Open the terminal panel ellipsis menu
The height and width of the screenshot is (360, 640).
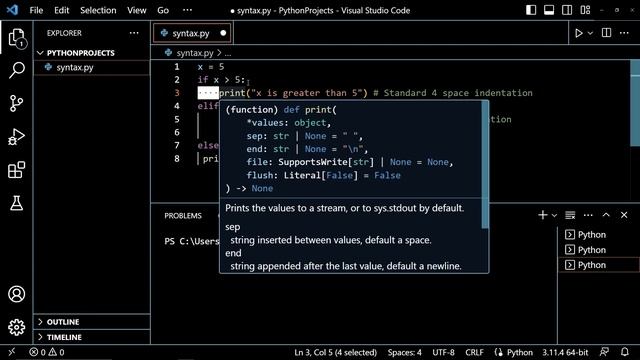pos(588,215)
